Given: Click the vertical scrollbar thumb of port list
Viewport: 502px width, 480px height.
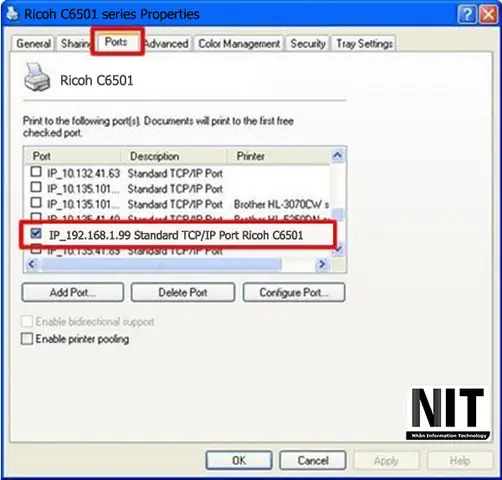Looking at the screenshot, I should tap(338, 214).
